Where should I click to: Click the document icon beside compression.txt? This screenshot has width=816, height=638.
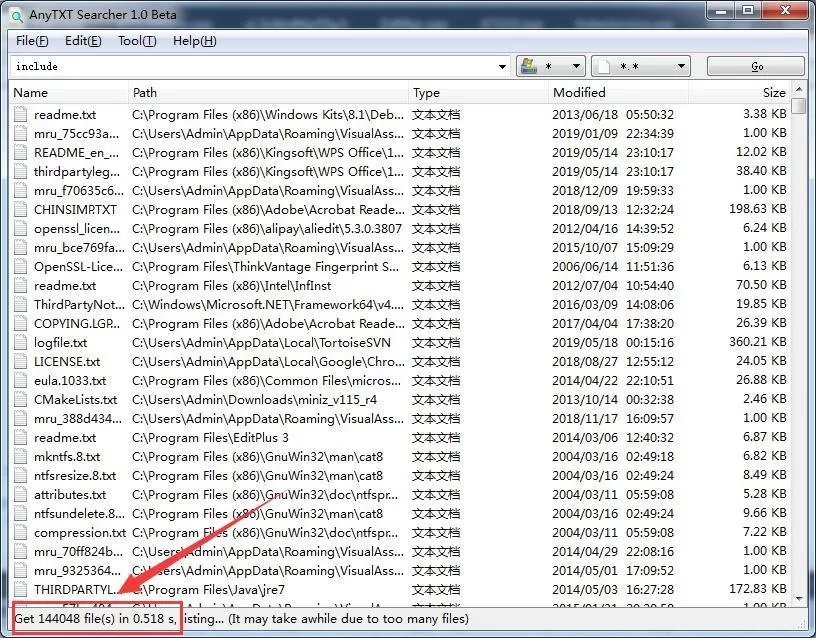22,532
